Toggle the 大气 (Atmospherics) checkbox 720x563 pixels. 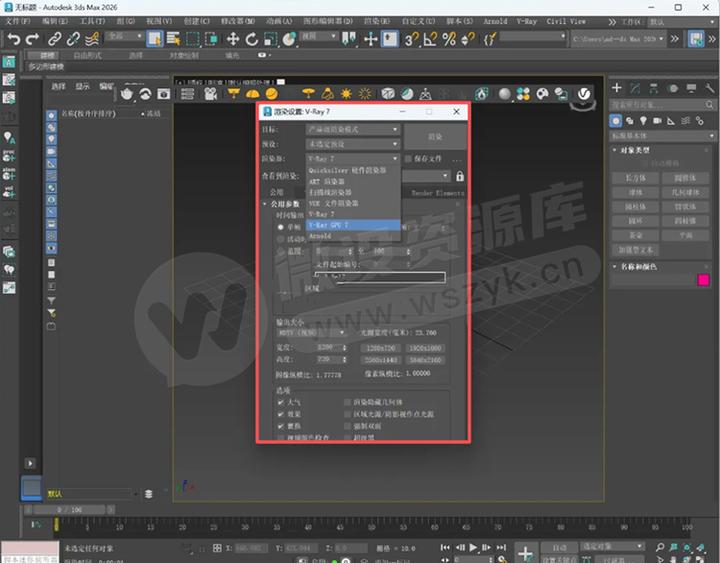pos(281,401)
